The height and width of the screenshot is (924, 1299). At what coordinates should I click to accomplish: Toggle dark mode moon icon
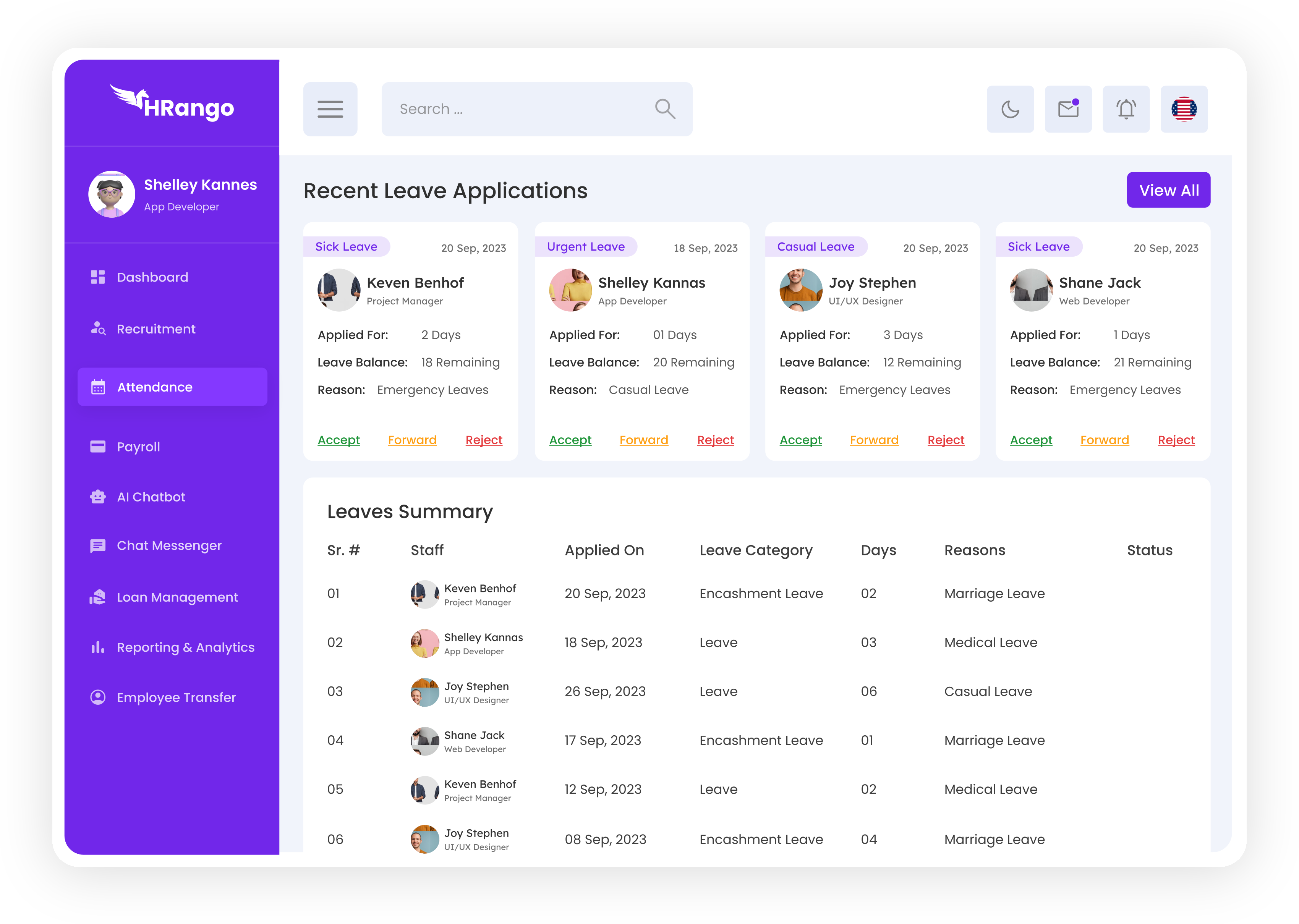(x=1010, y=109)
